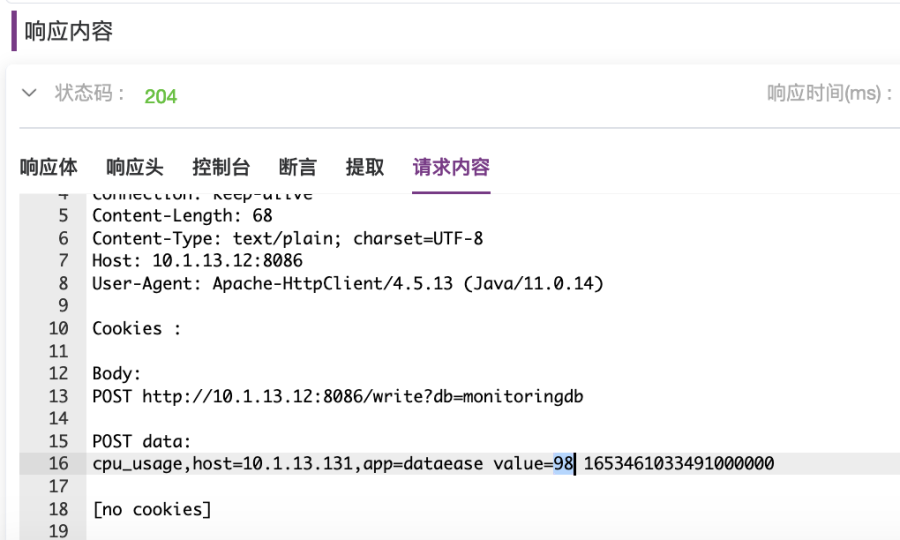The height and width of the screenshot is (540, 900).
Task: Click the 响应时间(ms) label
Action: pos(829,93)
